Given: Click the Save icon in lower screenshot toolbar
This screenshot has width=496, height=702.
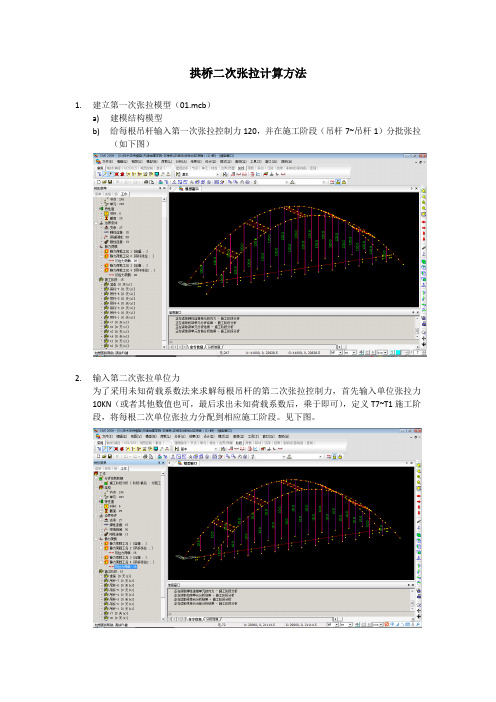Looking at the screenshot, I should [110, 456].
